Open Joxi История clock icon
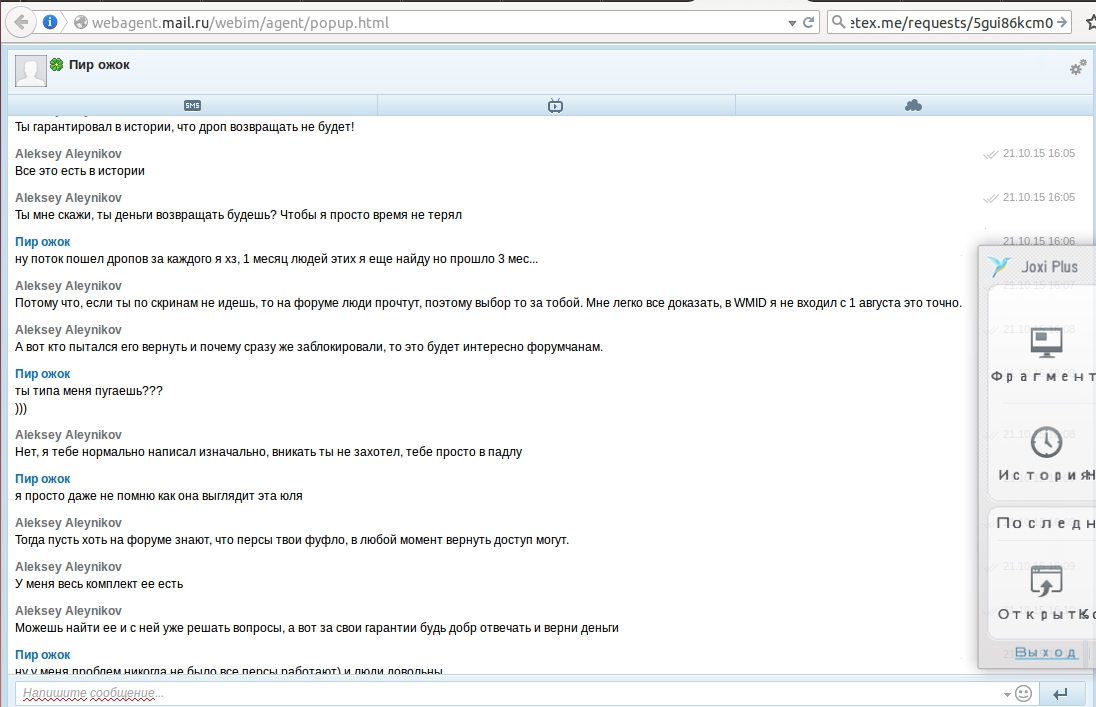 click(1046, 442)
